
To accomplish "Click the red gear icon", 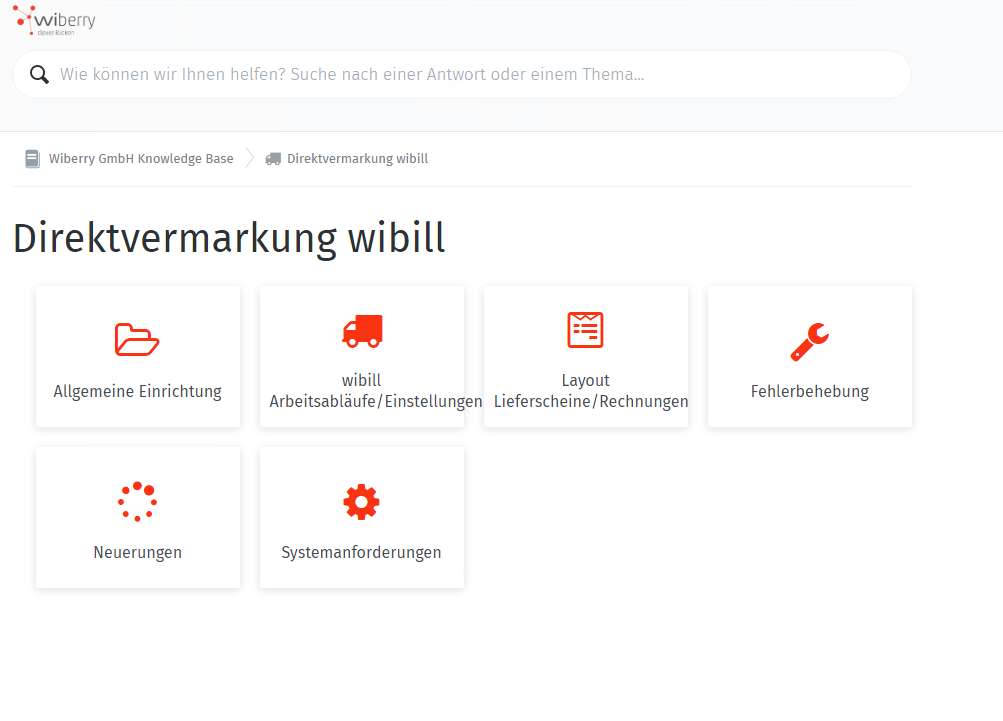I will coord(361,502).
